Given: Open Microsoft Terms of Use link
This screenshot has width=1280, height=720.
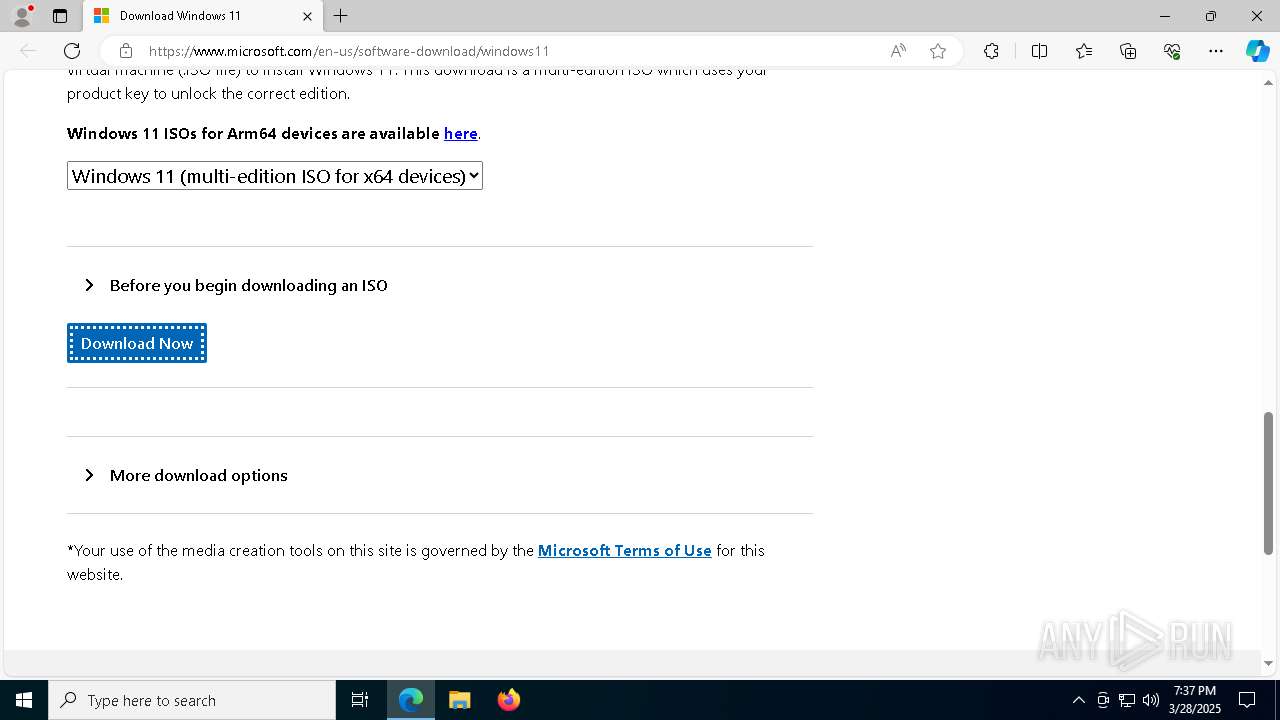Looking at the screenshot, I should click(x=625, y=550).
